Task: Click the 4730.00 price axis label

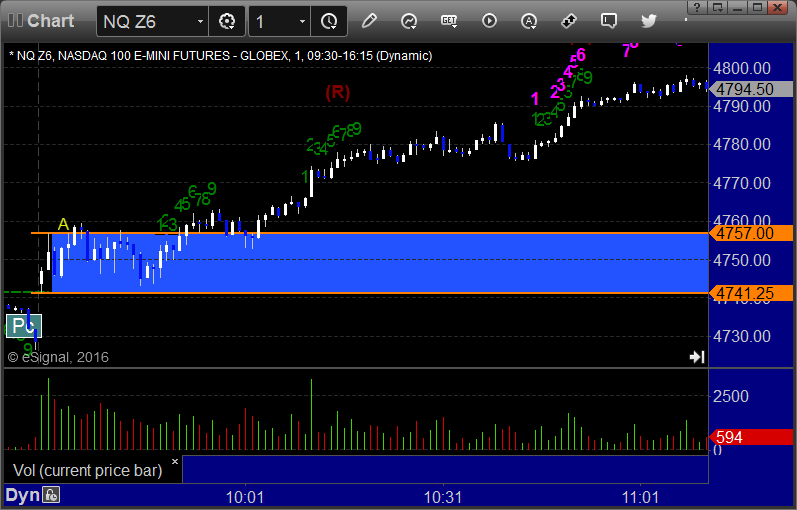Action: coord(742,336)
